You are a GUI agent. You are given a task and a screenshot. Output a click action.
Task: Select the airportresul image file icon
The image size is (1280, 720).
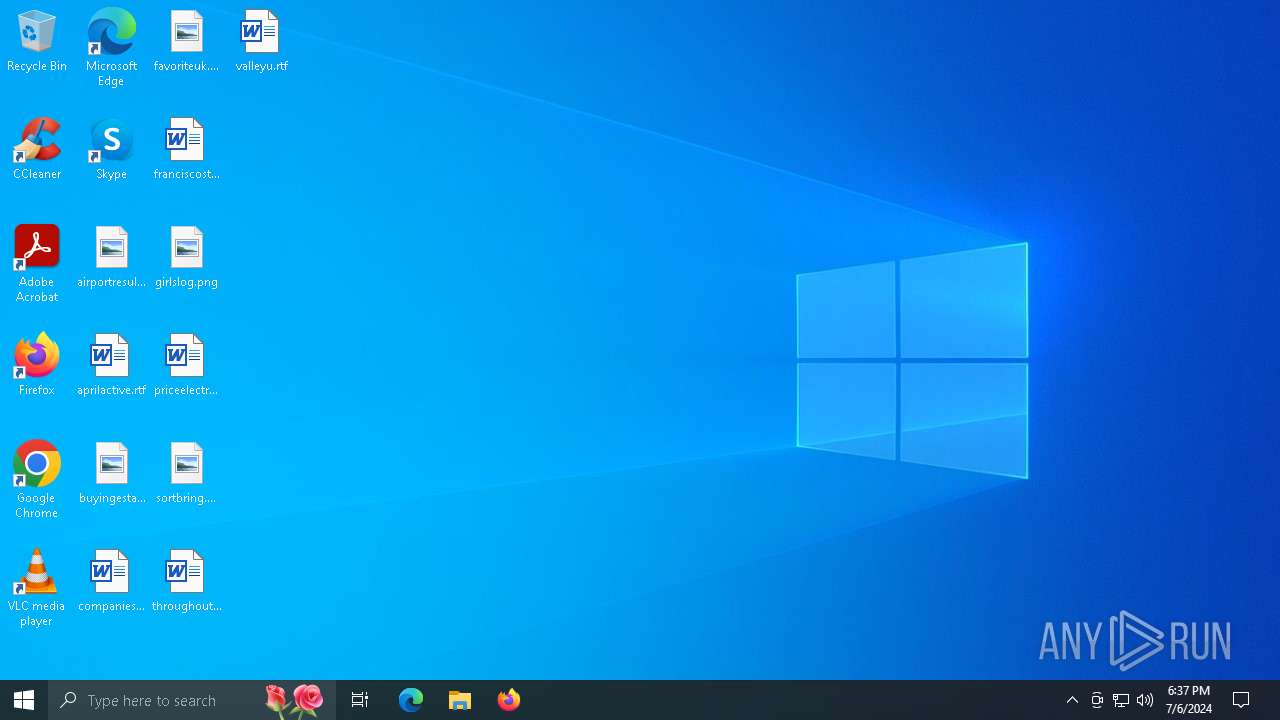tap(111, 258)
